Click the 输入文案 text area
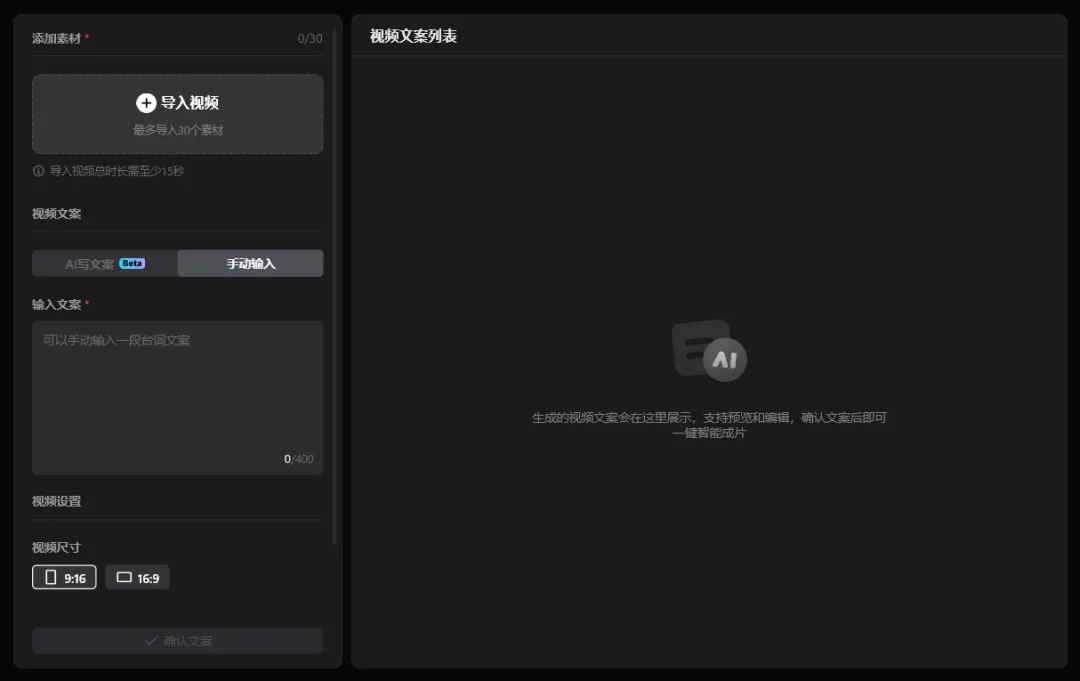The height and width of the screenshot is (681, 1080). [178, 397]
